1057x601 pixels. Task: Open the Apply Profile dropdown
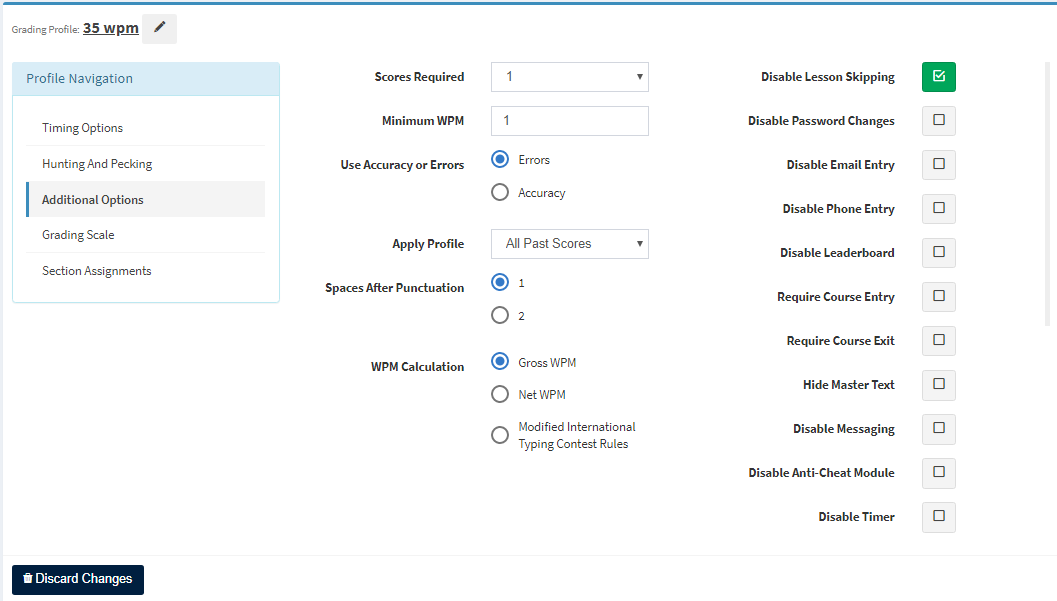click(569, 243)
